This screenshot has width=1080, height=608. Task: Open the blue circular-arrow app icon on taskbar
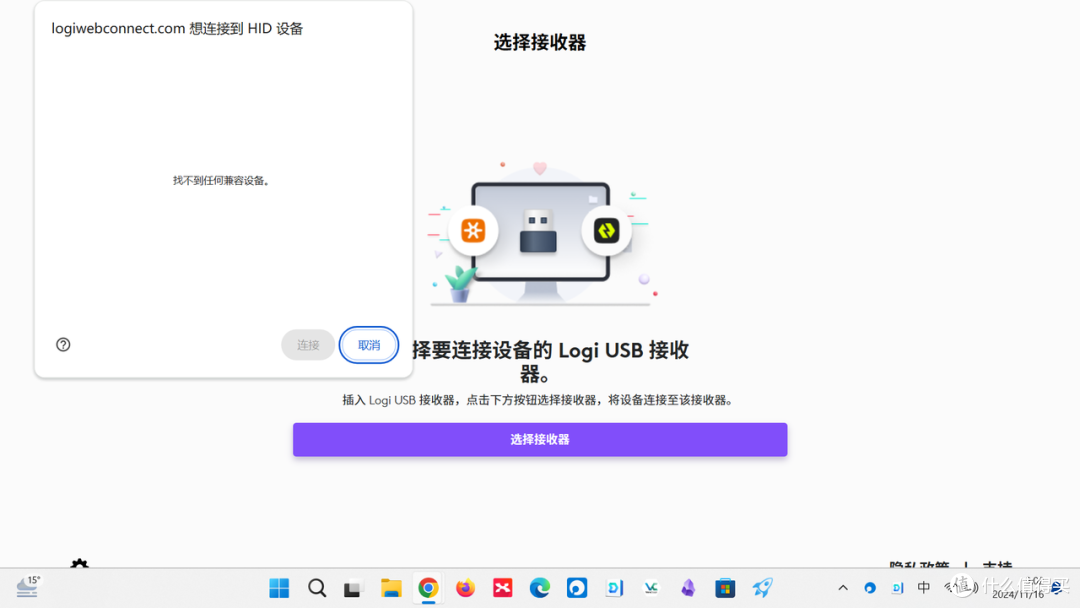[577, 588]
